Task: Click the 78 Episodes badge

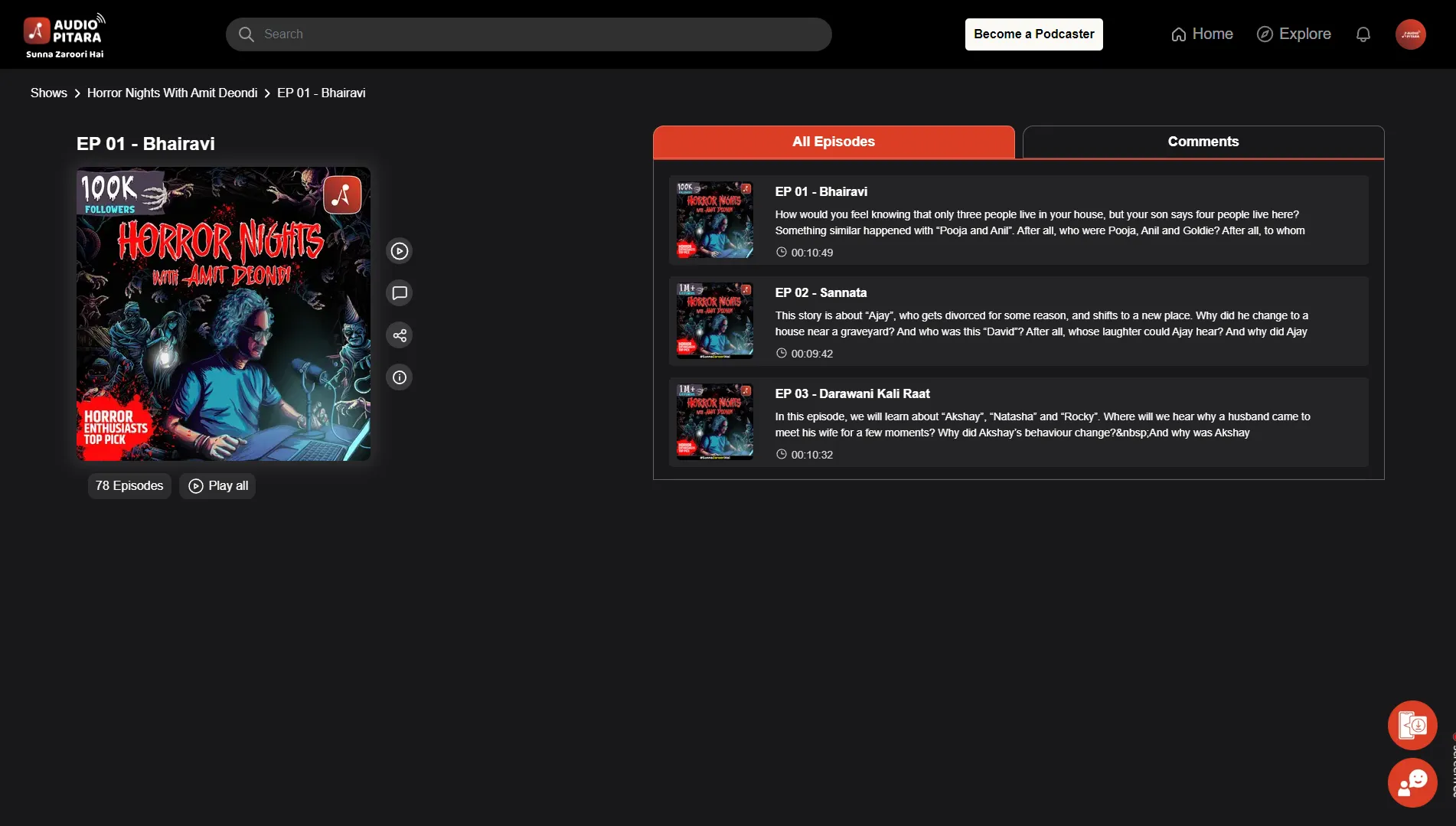Action: [129, 486]
